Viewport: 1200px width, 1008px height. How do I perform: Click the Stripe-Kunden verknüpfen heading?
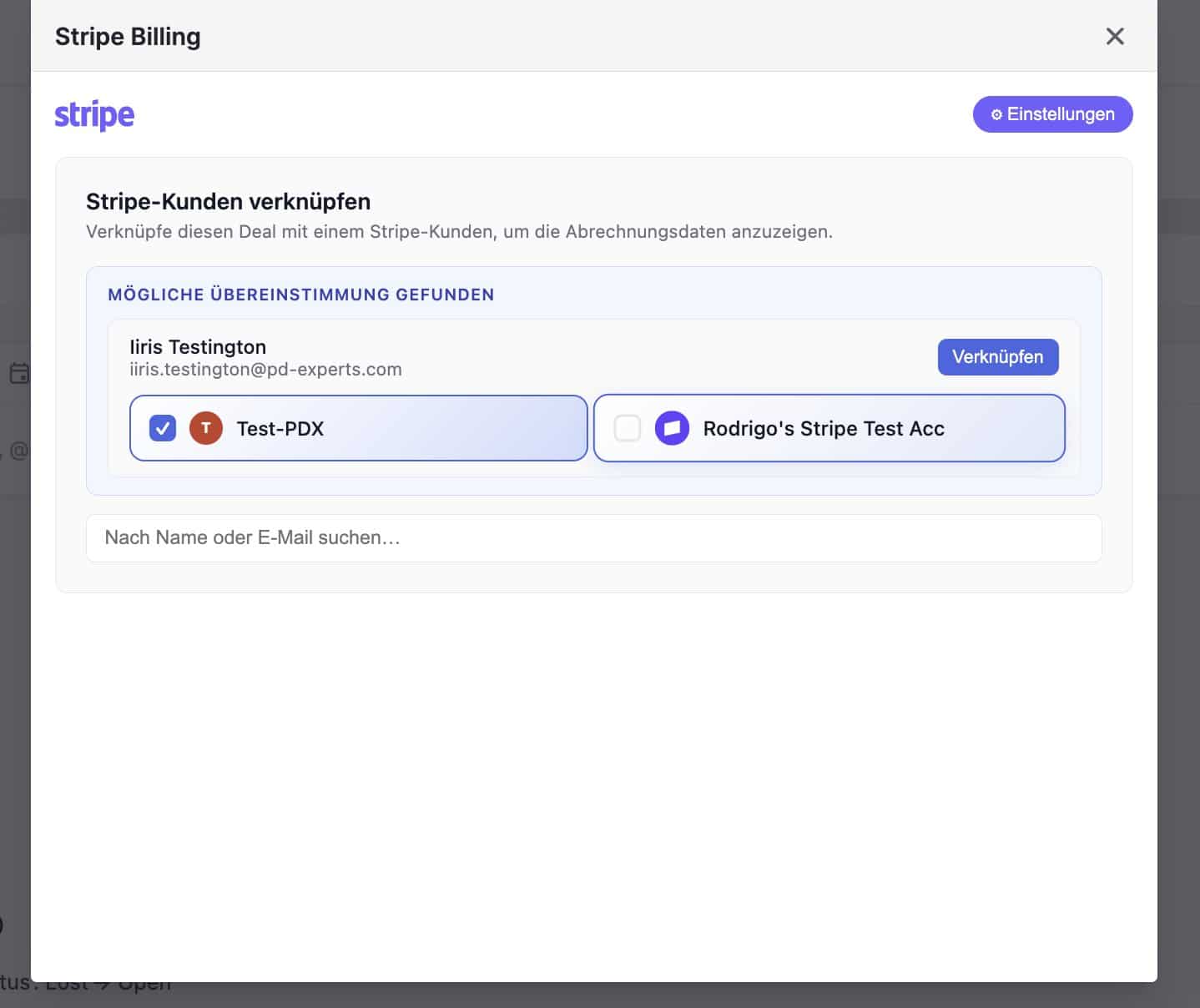click(228, 202)
